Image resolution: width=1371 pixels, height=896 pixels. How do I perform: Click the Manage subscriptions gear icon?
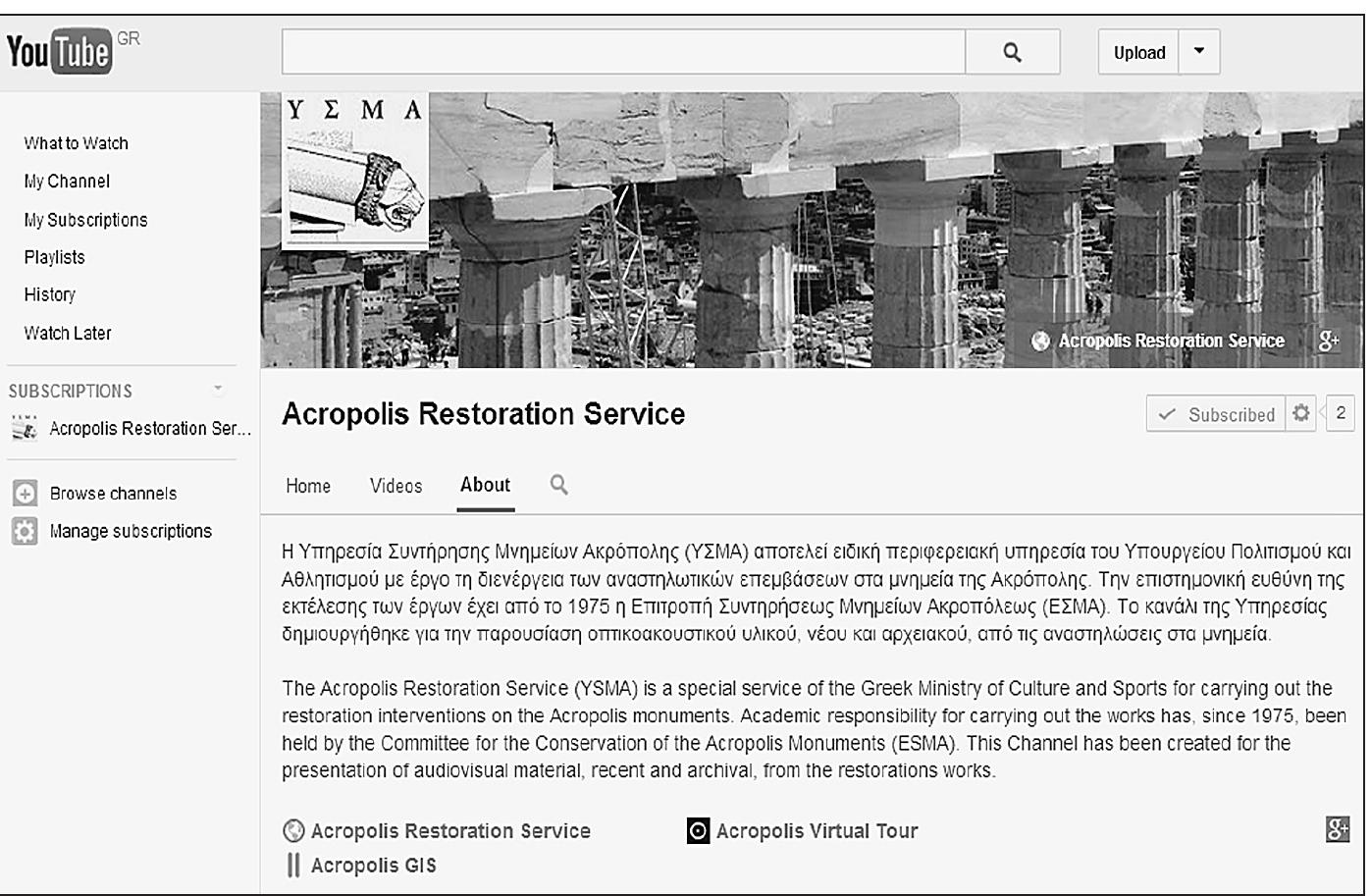coord(25,531)
